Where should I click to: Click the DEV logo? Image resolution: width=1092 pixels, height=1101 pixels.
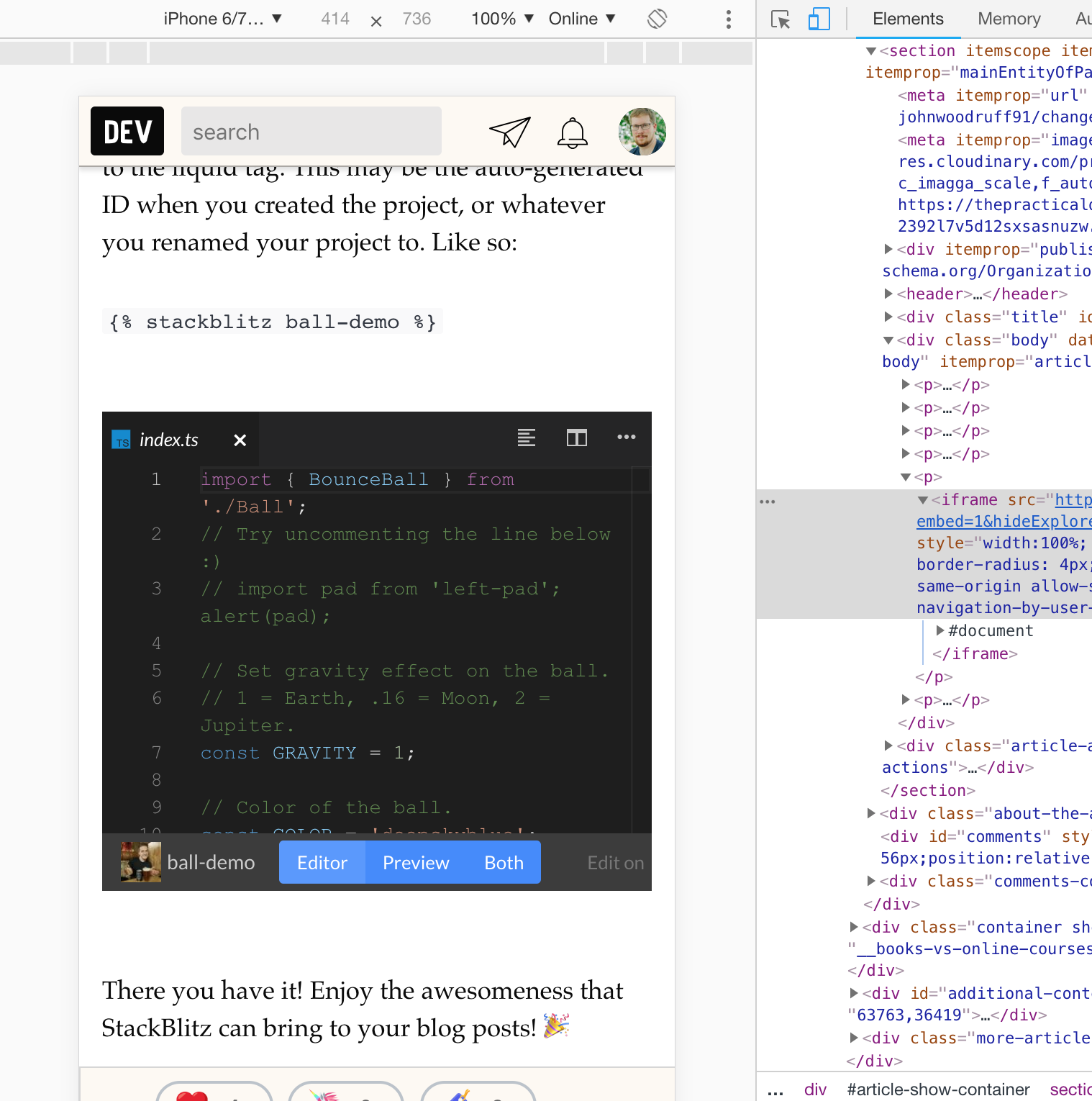click(x=127, y=131)
